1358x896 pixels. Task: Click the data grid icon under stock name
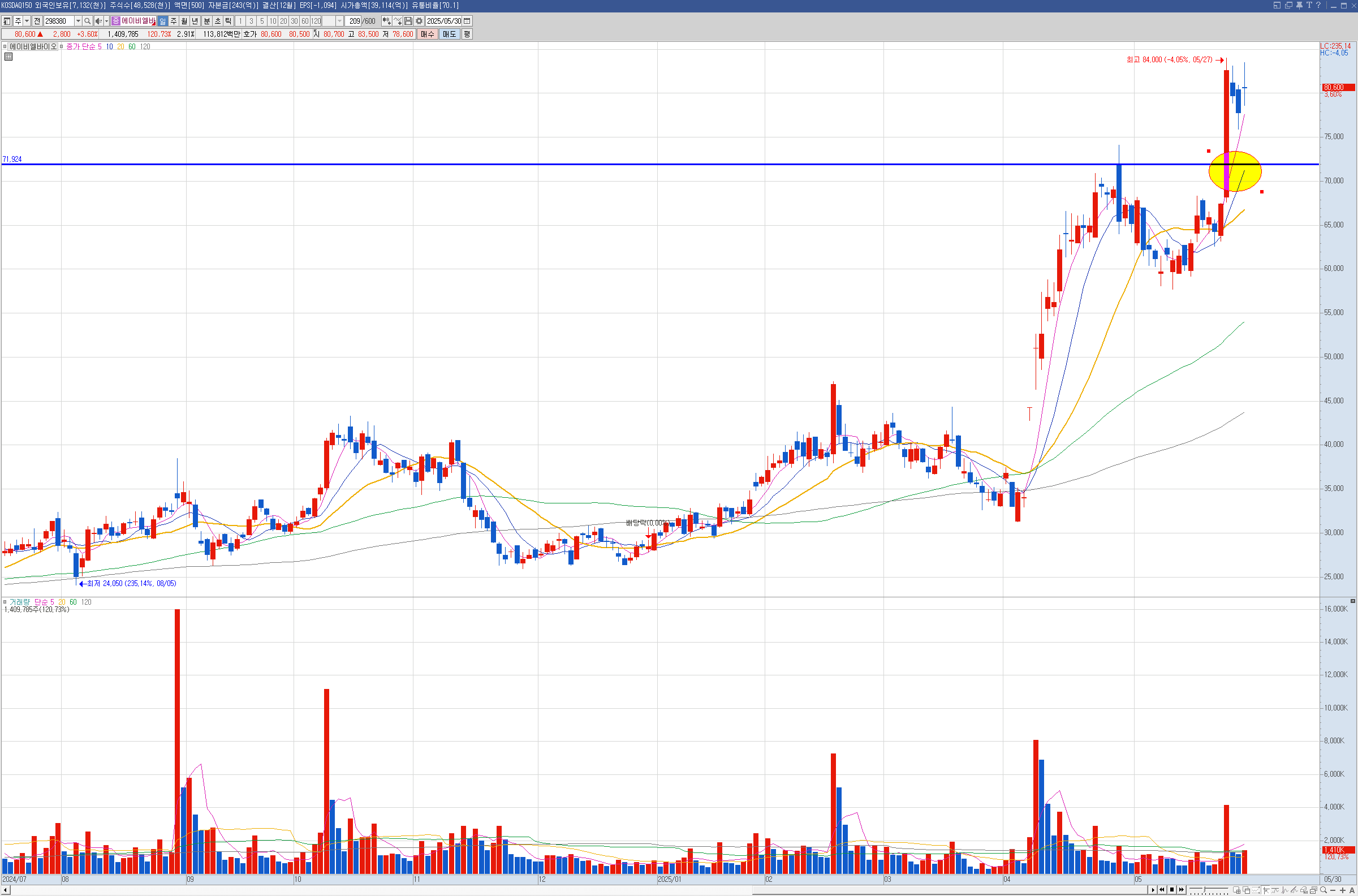click(x=8, y=57)
